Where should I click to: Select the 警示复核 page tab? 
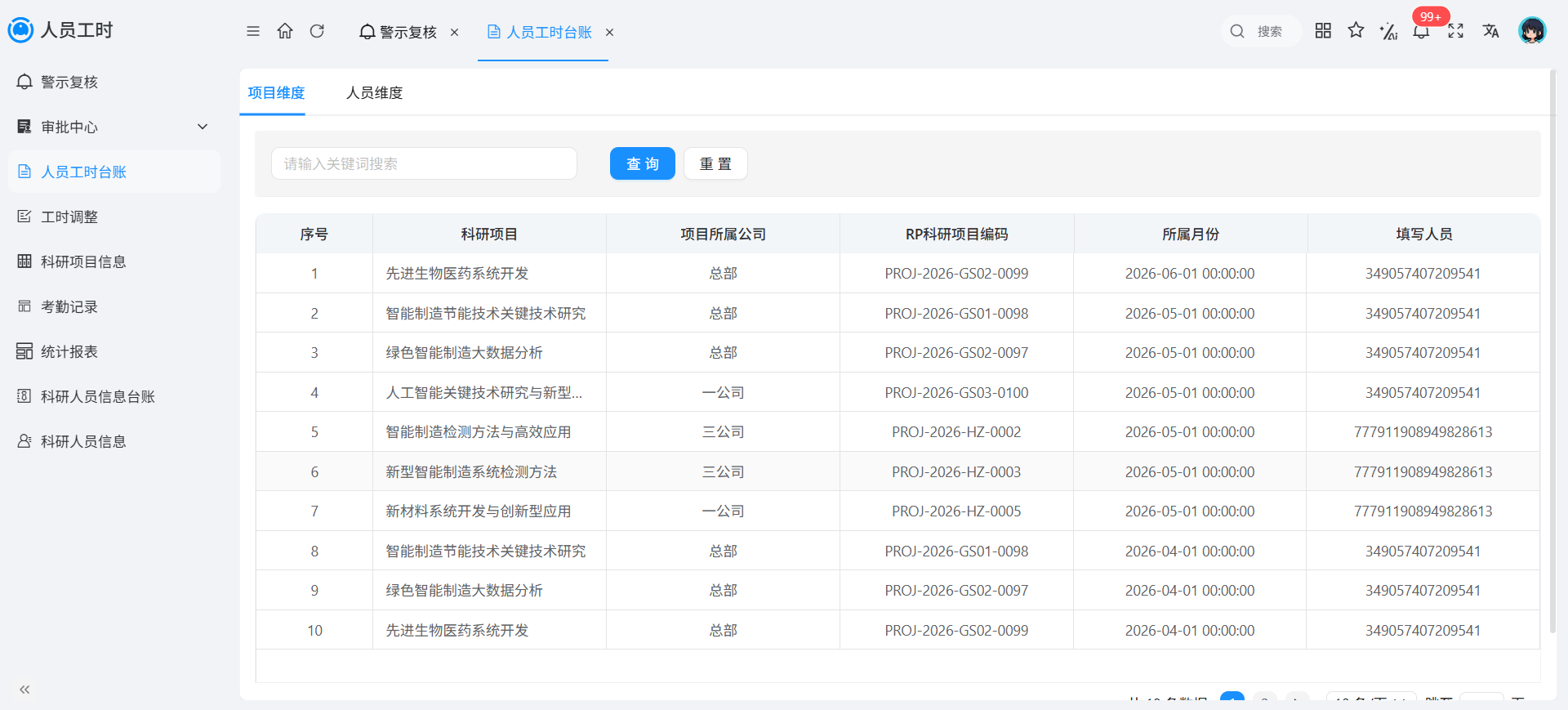[x=398, y=32]
